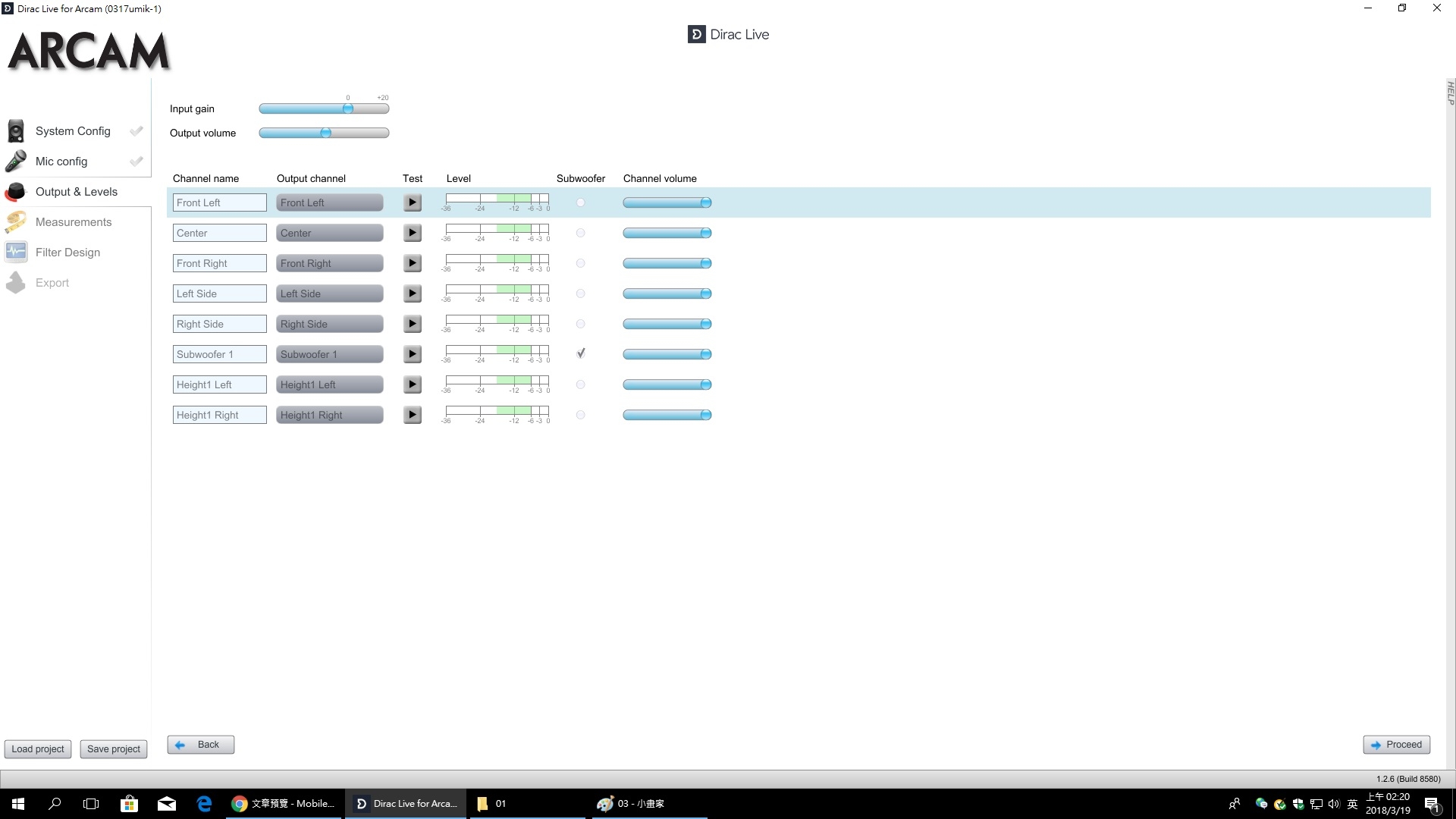1456x819 pixels.
Task: Open the Windows Start menu
Action: [18, 804]
